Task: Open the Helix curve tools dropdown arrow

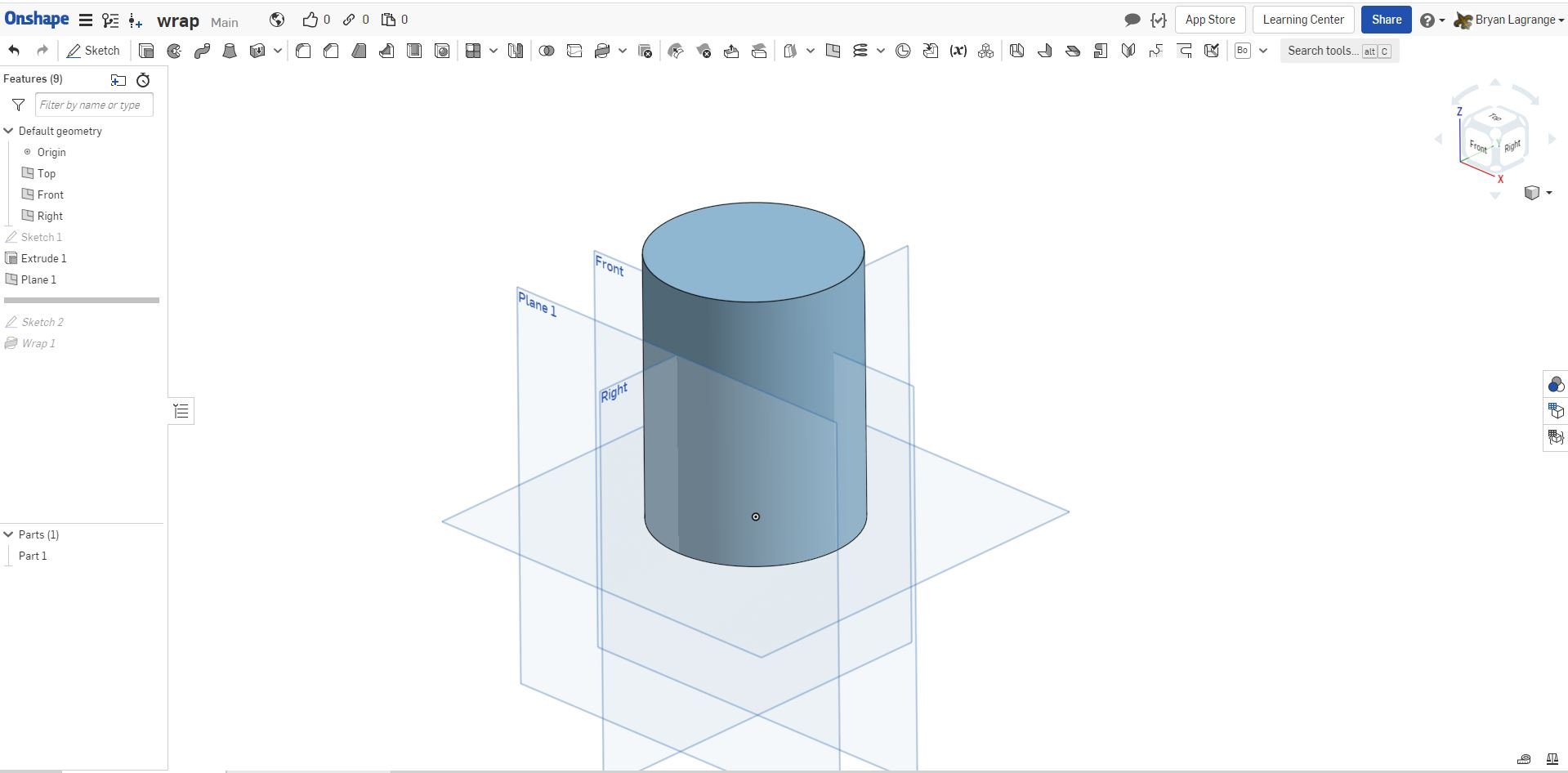Action: [881, 51]
